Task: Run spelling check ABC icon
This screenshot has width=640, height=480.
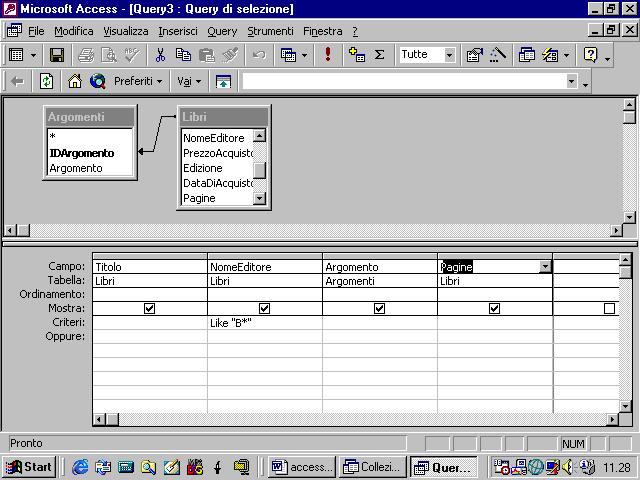Action: (132, 55)
